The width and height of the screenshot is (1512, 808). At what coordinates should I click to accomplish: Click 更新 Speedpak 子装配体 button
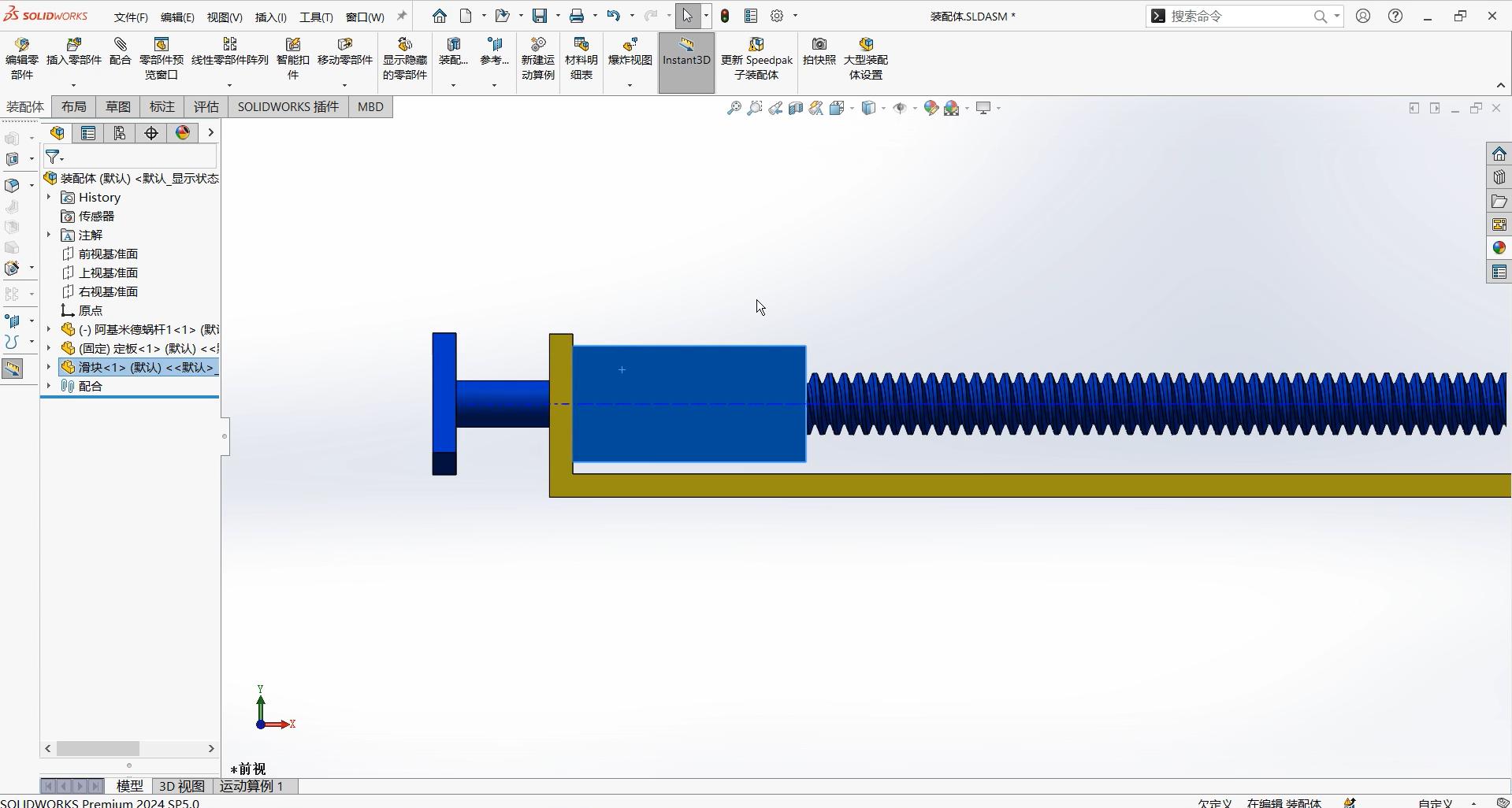pyautogui.click(x=756, y=59)
